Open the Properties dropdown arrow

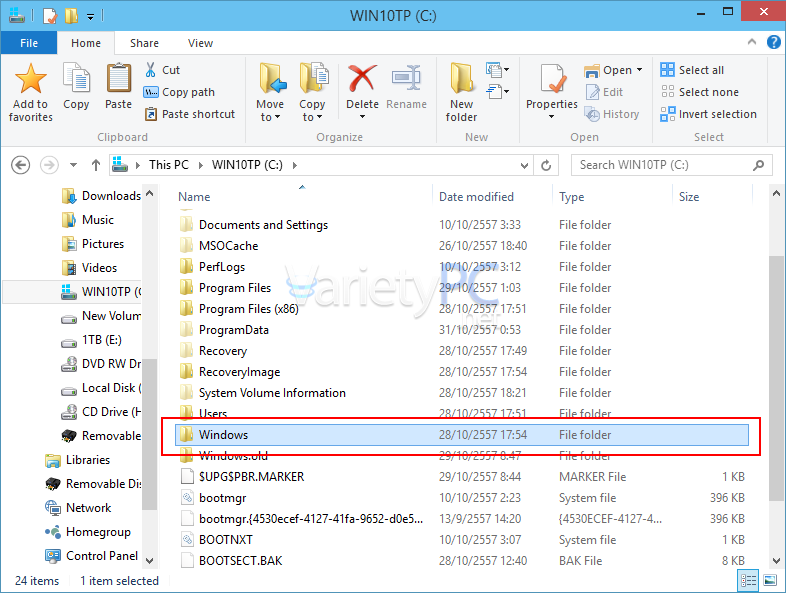[551, 117]
